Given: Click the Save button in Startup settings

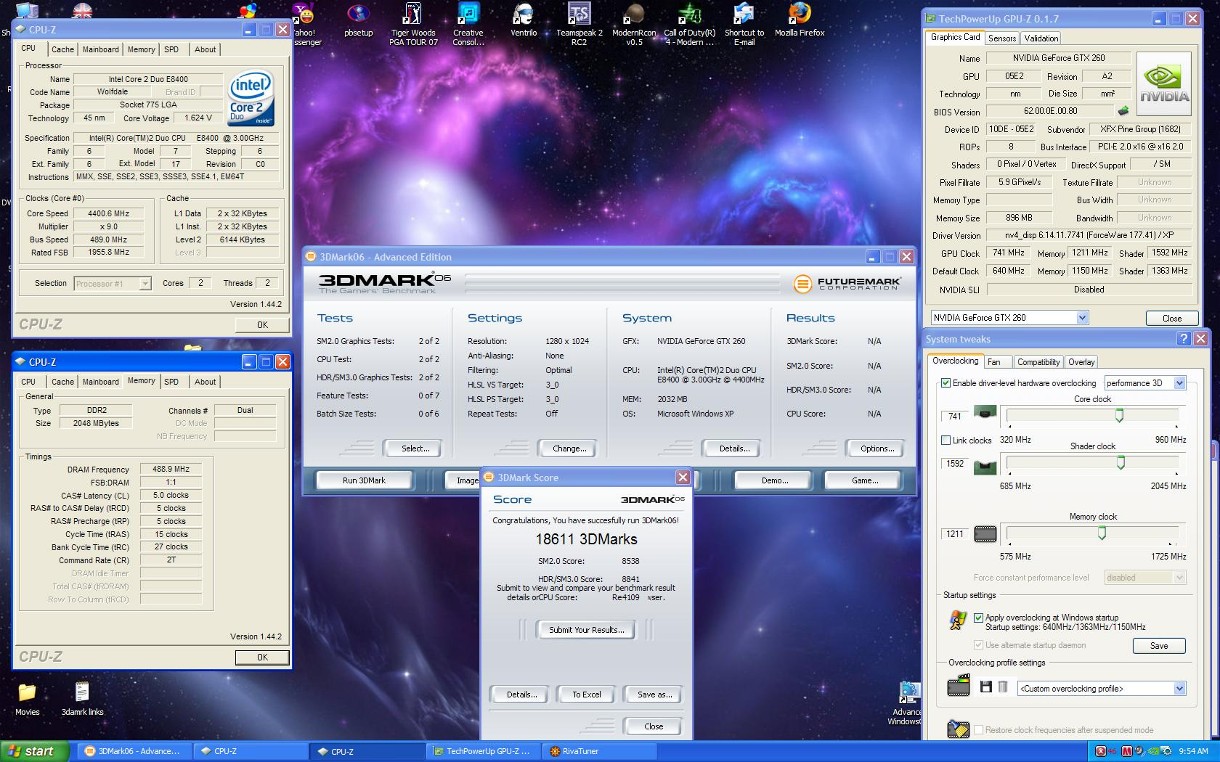Looking at the screenshot, I should [1159, 646].
